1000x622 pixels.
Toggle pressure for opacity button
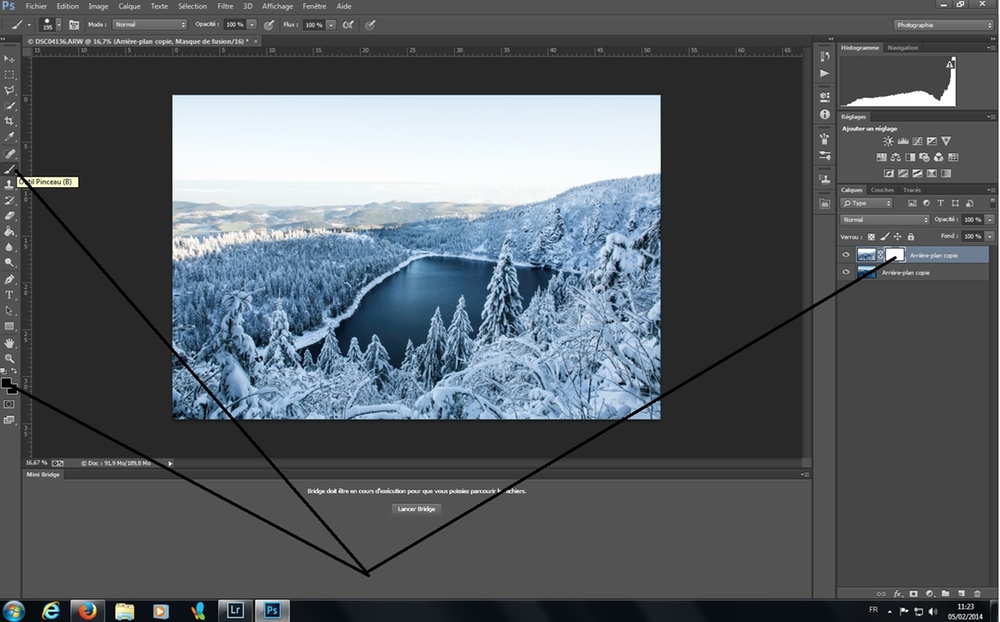(269, 25)
